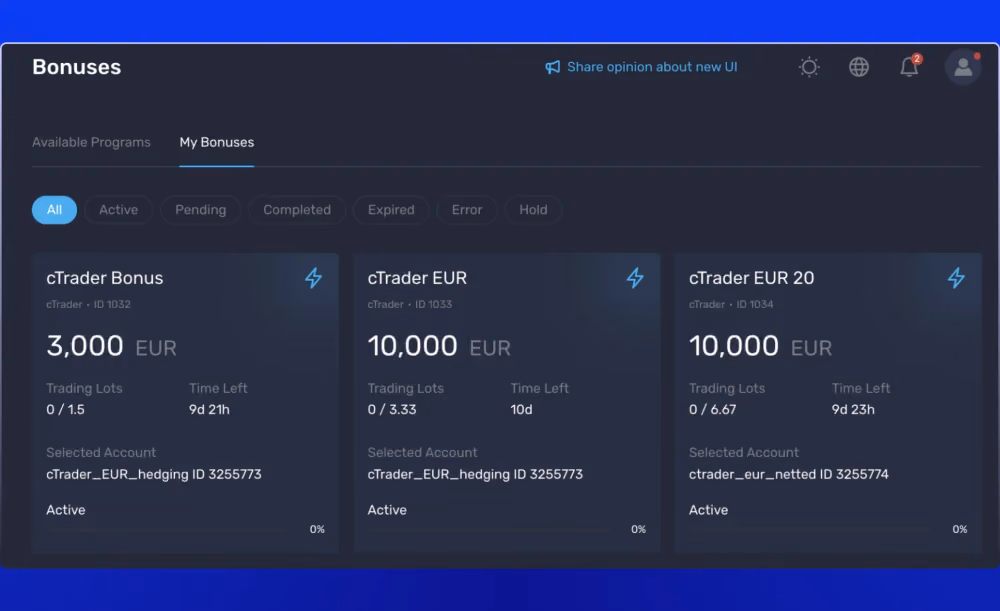Click lightning icon on cTrader EUR card
Image resolution: width=1000 pixels, height=611 pixels.
point(635,278)
